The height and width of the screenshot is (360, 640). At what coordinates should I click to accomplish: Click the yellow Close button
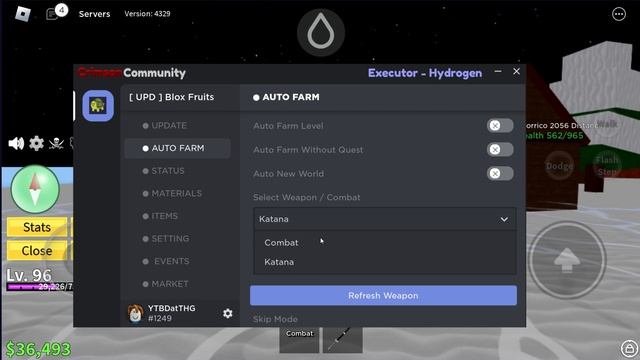coord(37,251)
